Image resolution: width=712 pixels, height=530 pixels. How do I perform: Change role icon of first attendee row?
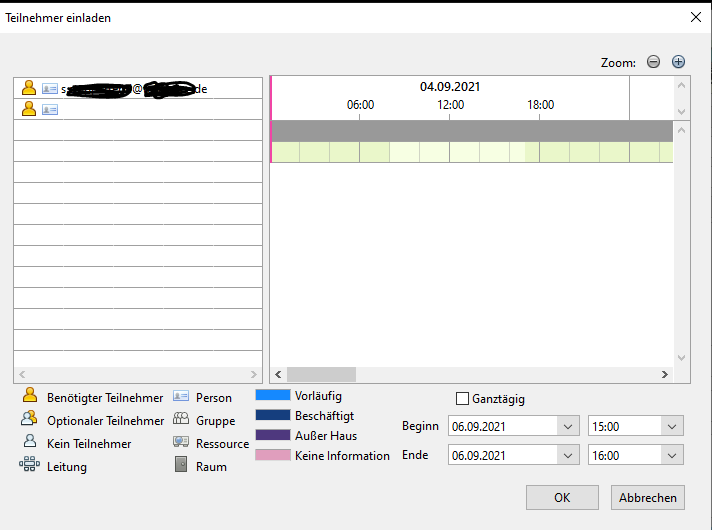click(29, 88)
